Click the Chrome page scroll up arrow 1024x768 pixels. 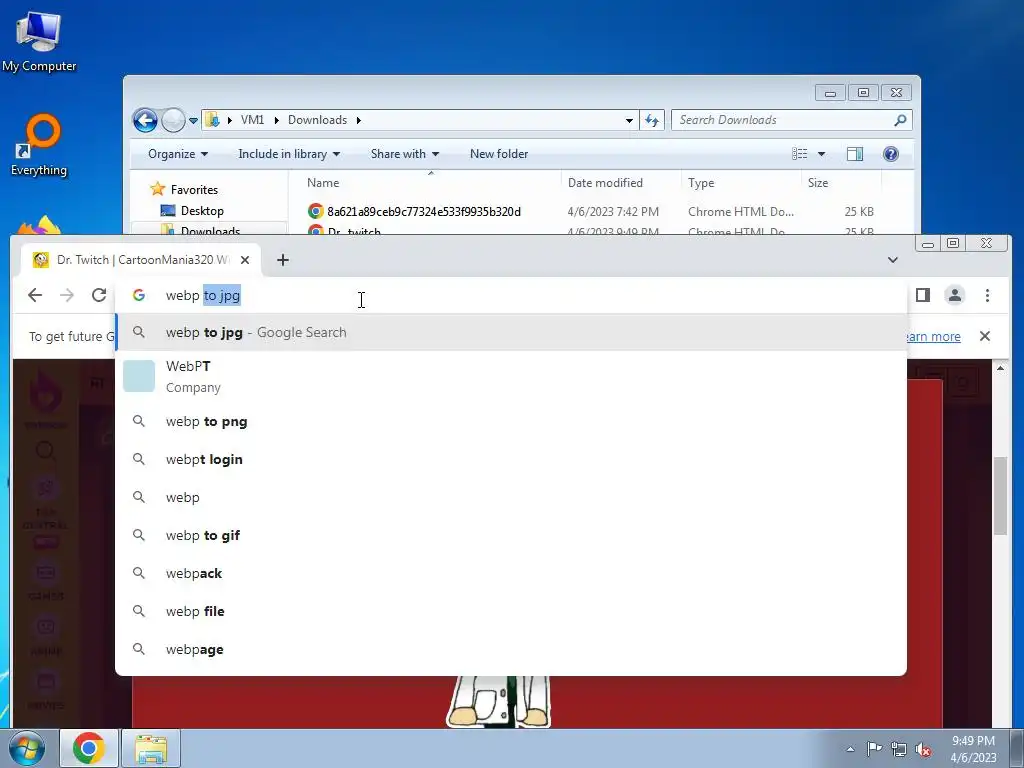pos(1000,368)
